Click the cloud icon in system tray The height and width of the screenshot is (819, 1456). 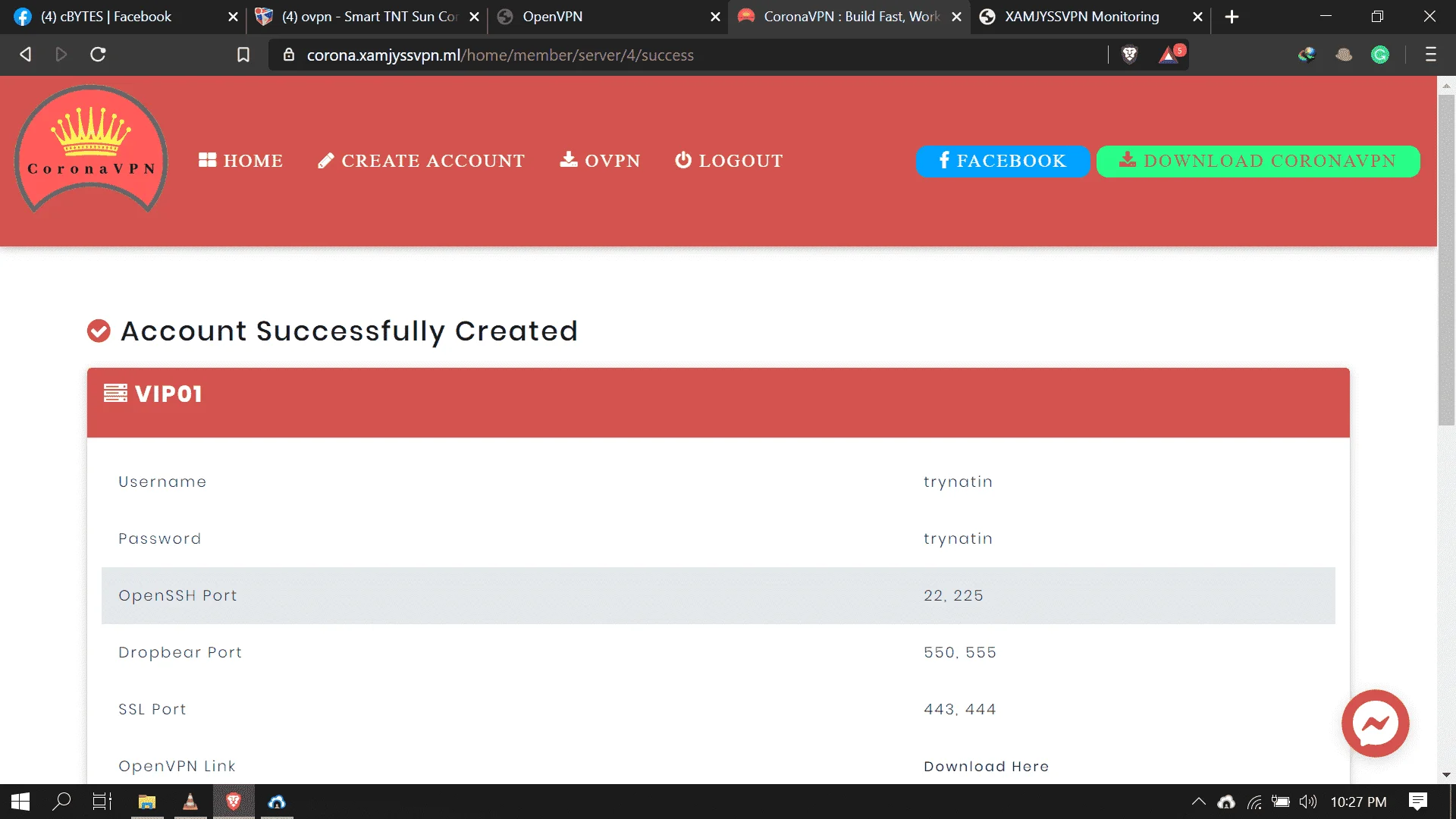click(1226, 802)
